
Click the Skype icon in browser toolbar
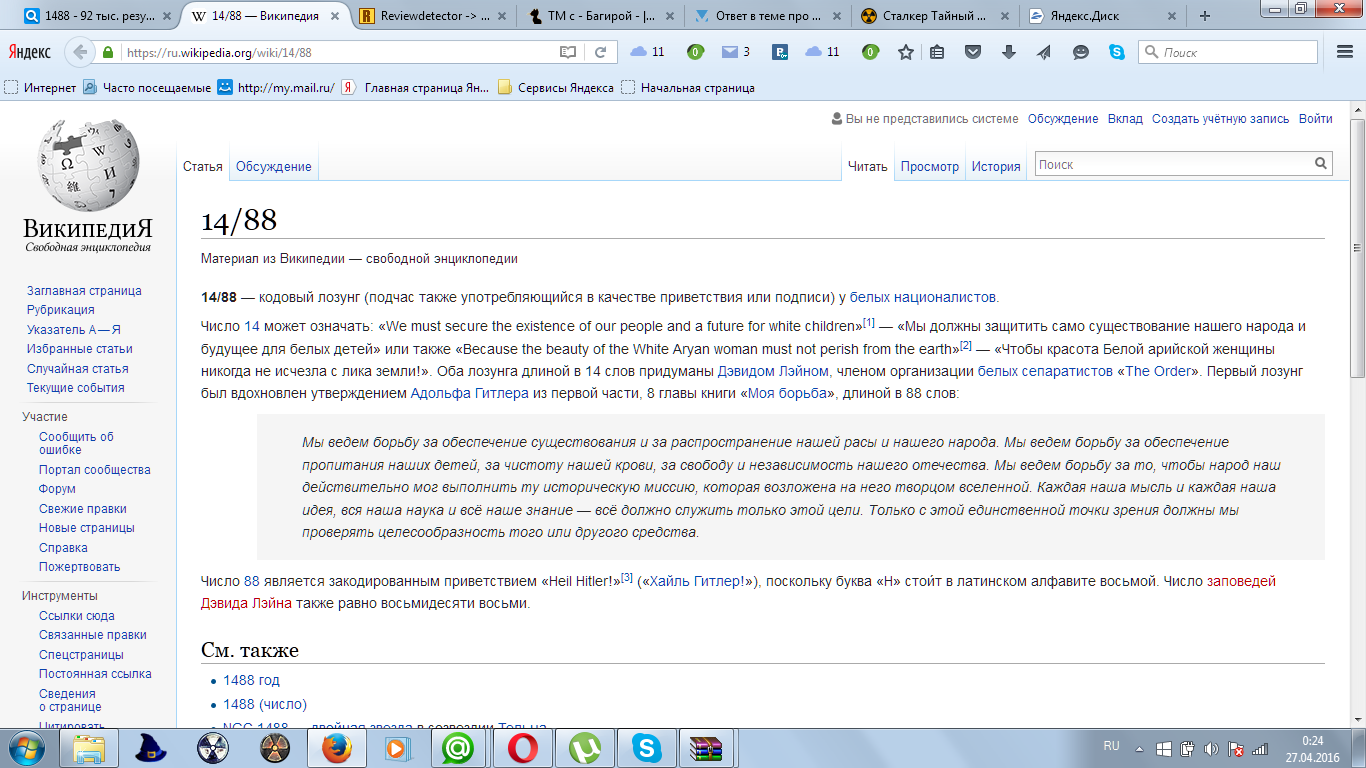point(1116,52)
